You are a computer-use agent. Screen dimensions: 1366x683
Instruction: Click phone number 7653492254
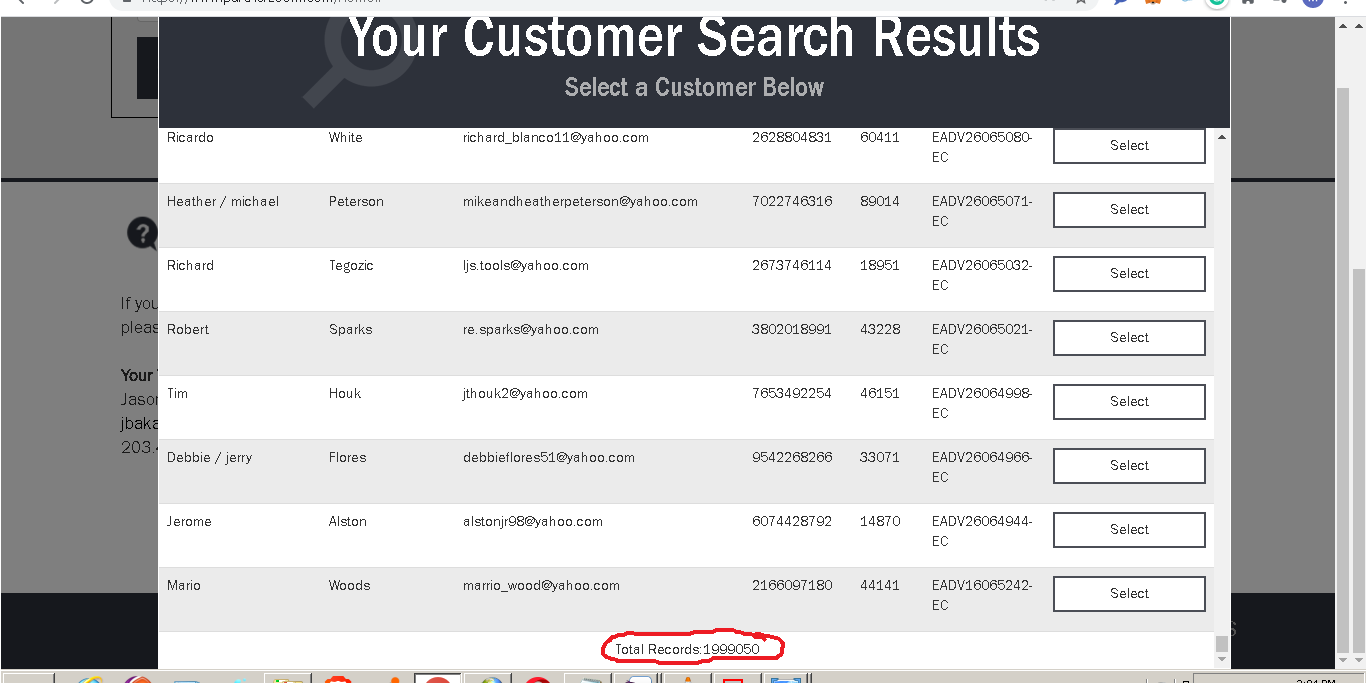pyautogui.click(x=792, y=394)
